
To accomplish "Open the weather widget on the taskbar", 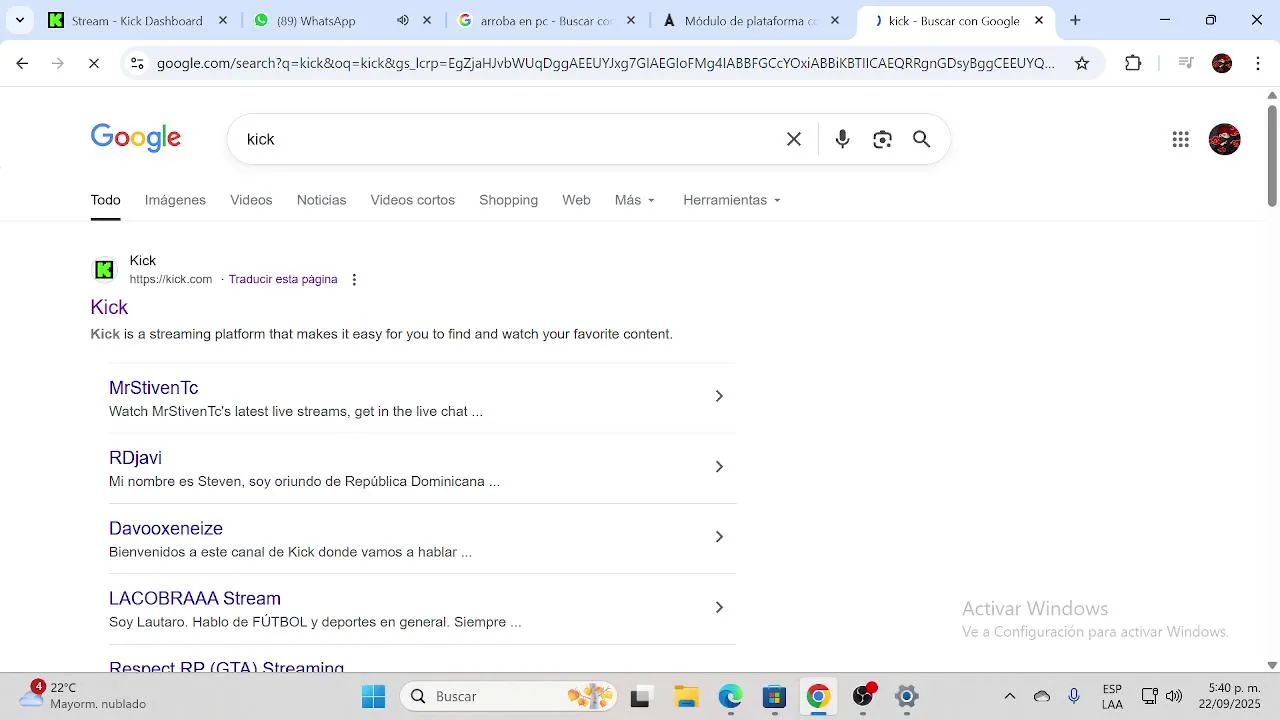I will coord(84,695).
